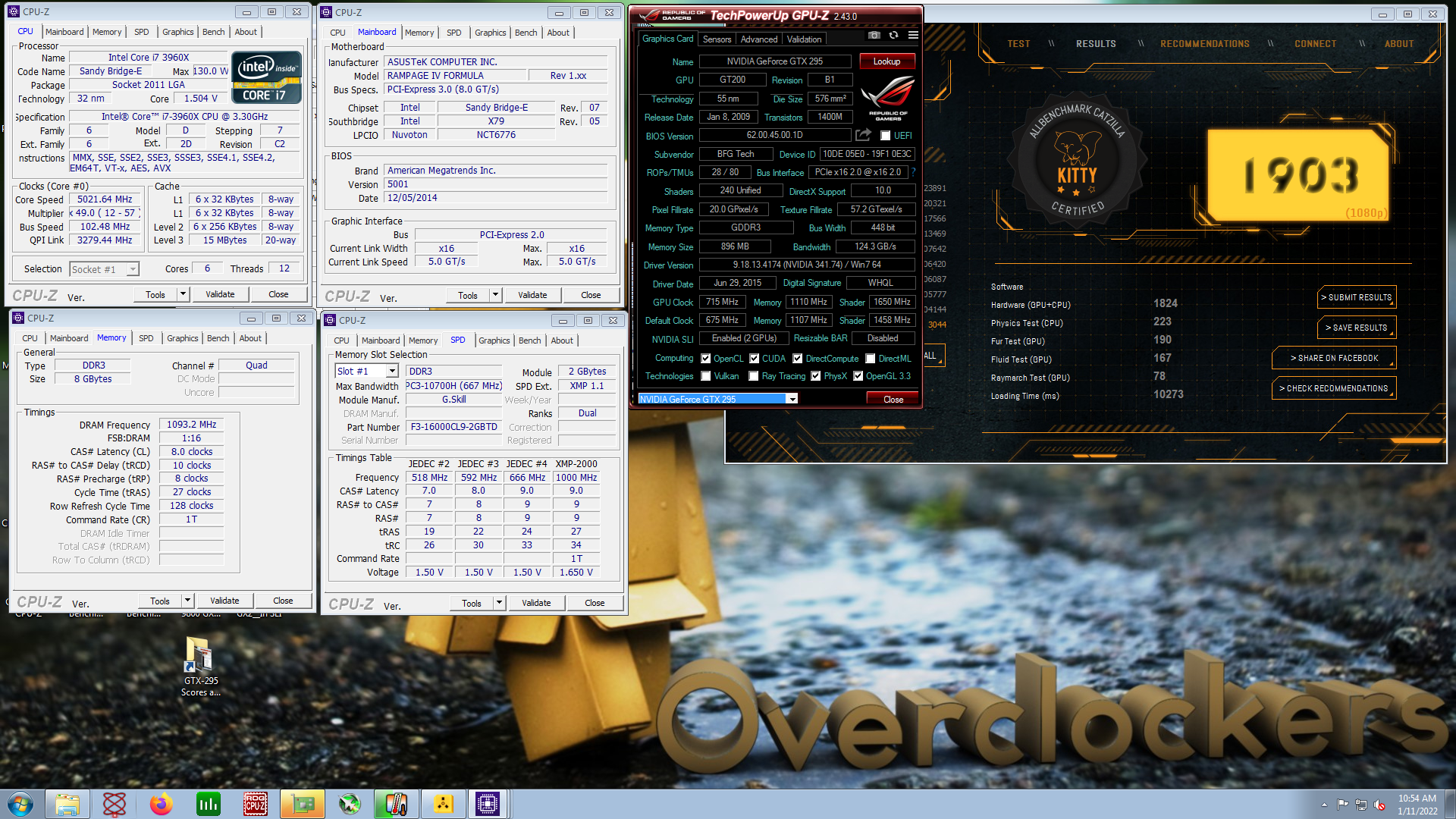Image resolution: width=1456 pixels, height=819 pixels.
Task: Open the red atom icon in taskbar
Action: (114, 804)
